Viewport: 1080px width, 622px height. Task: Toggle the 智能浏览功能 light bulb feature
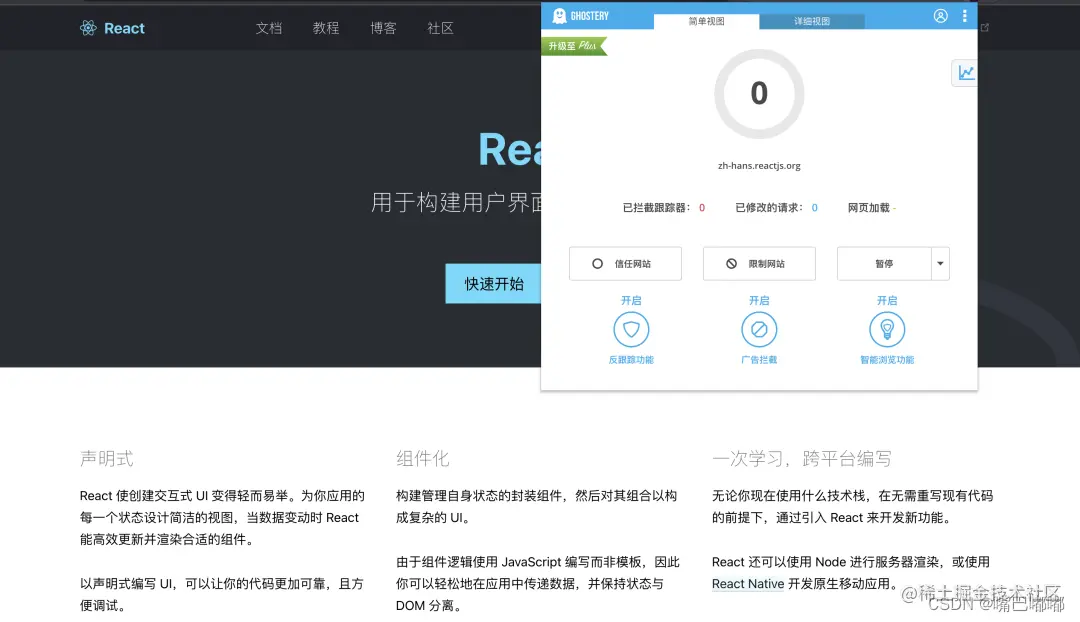point(886,330)
